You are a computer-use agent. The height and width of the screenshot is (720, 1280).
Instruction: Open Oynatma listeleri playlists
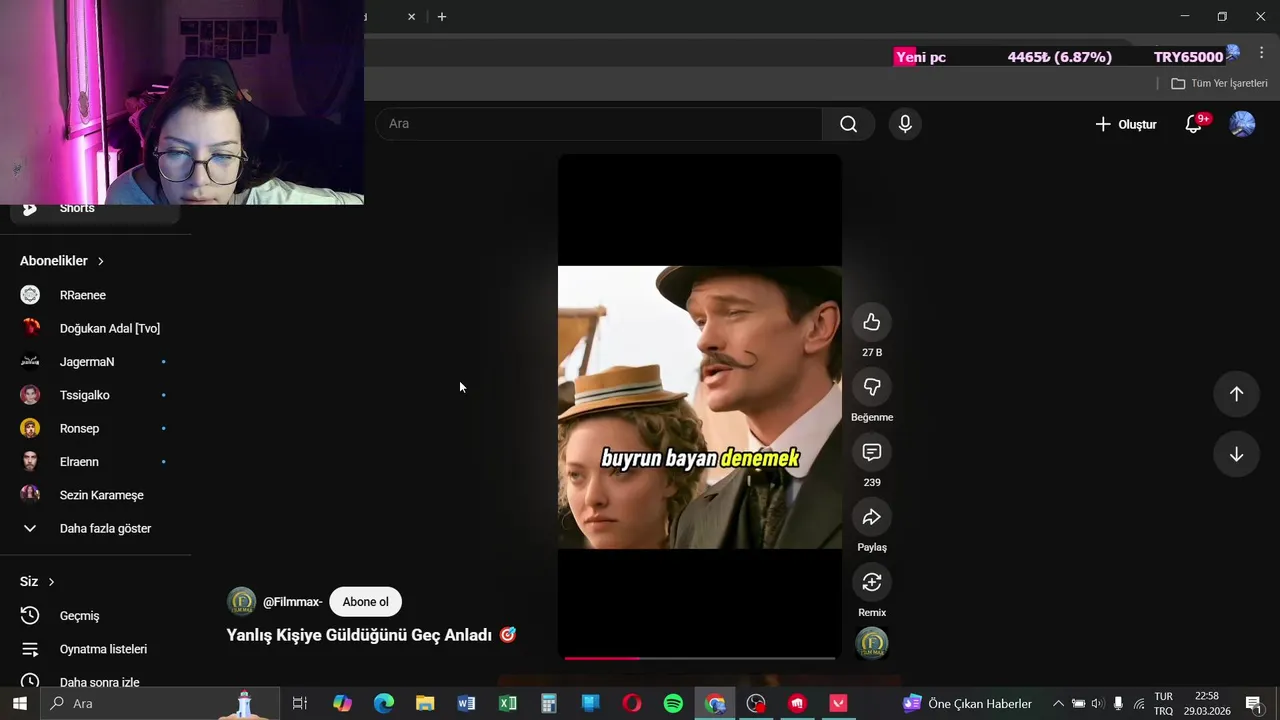[96, 649]
